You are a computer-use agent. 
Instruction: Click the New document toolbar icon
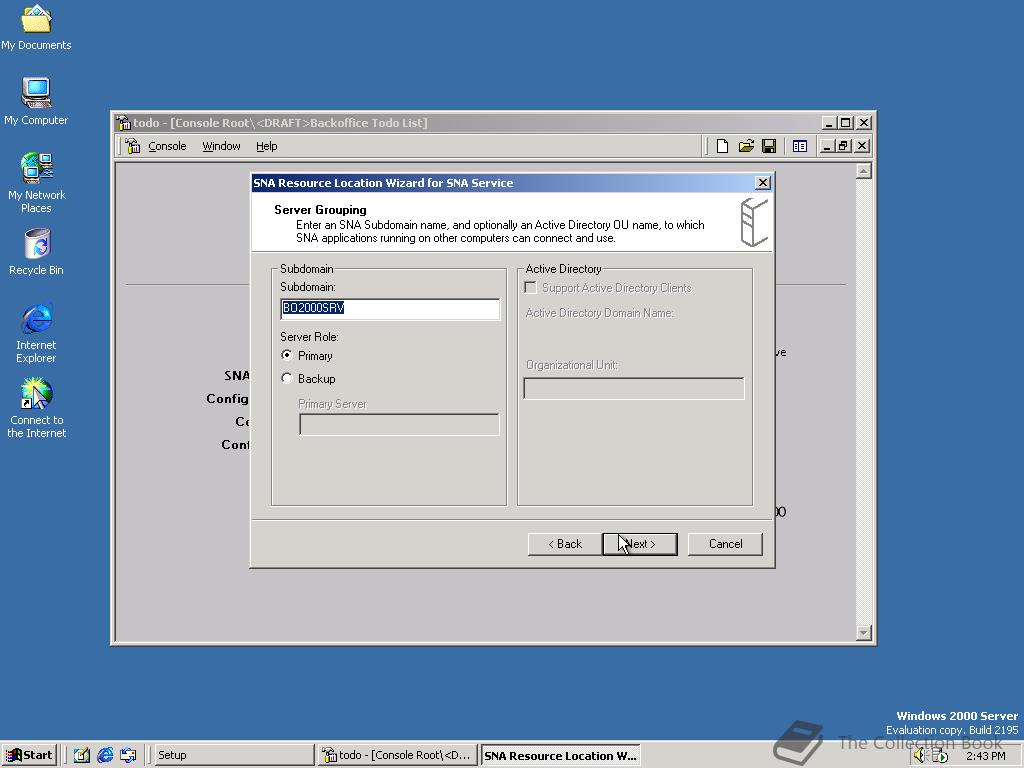click(722, 146)
